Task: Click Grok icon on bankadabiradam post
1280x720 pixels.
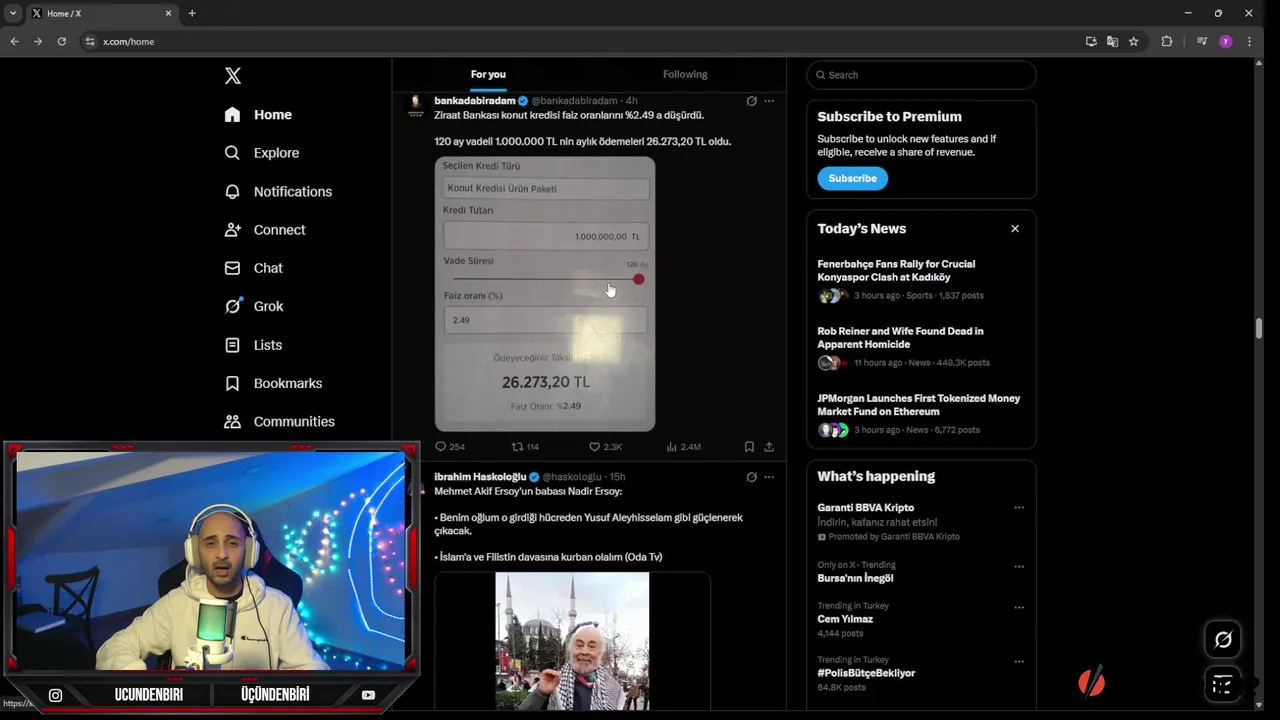Action: pos(751,101)
